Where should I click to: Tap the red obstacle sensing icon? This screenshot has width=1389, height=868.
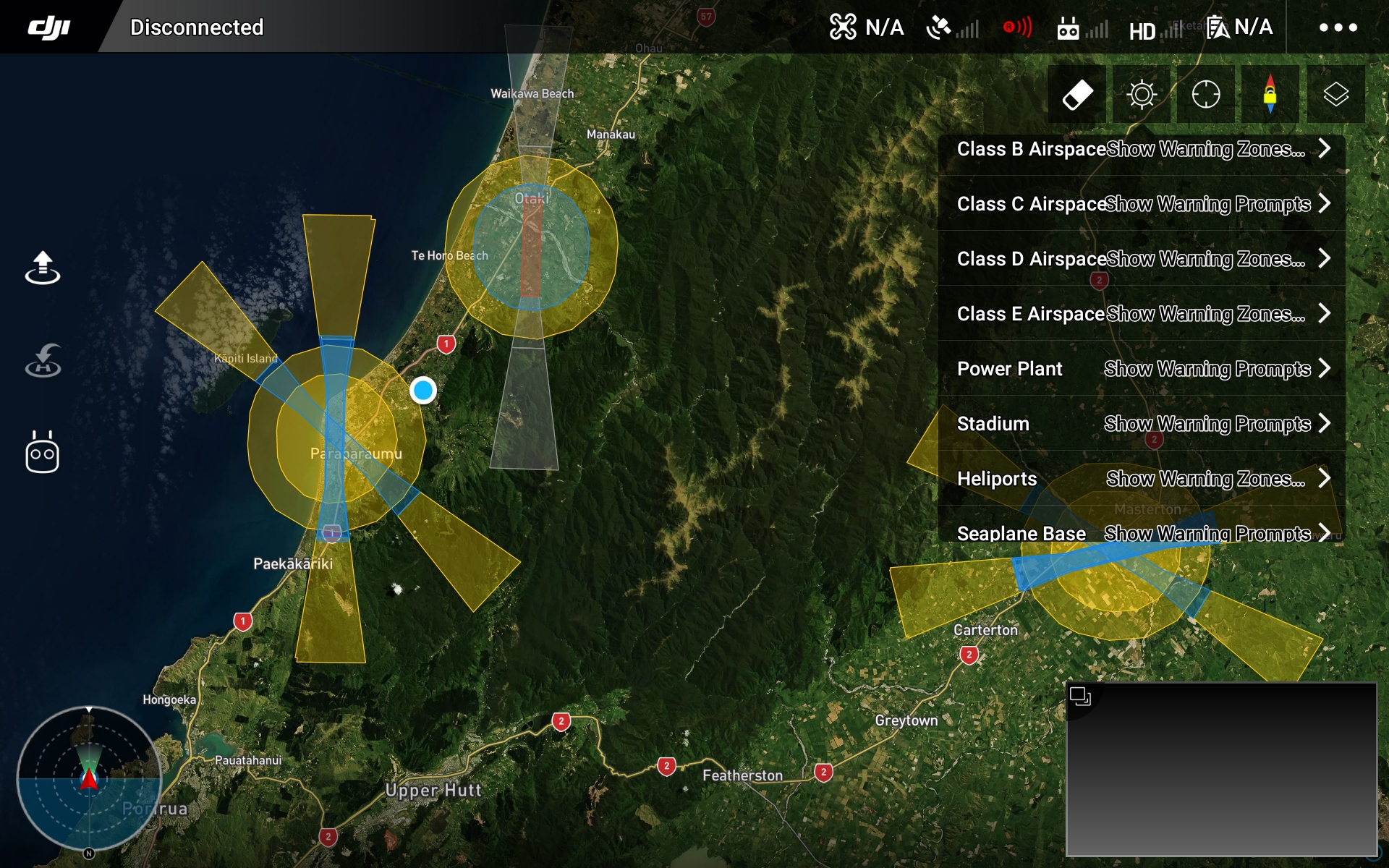(1017, 27)
